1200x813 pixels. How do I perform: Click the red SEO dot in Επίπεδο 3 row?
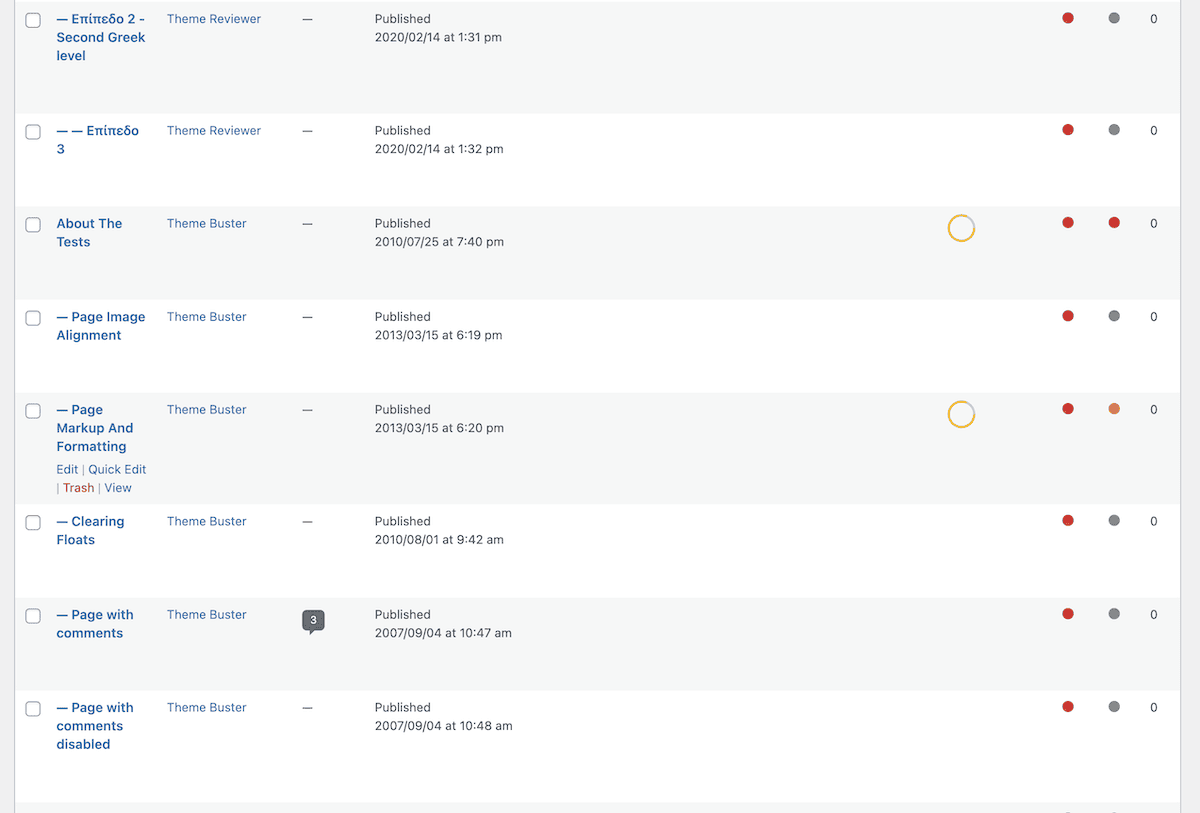[1068, 130]
